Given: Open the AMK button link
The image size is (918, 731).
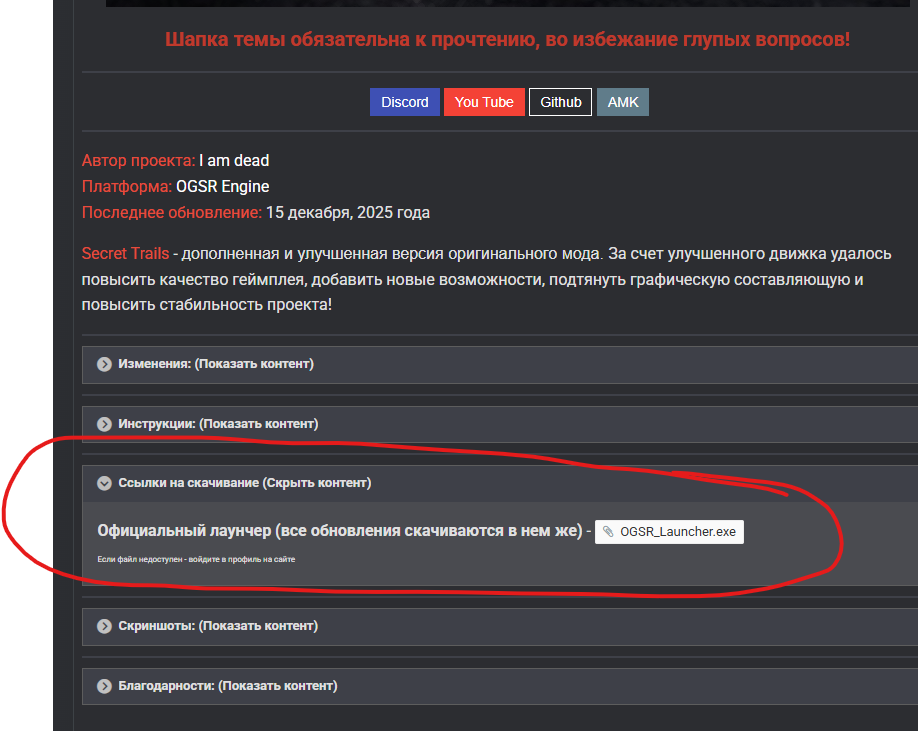Looking at the screenshot, I should 622,102.
